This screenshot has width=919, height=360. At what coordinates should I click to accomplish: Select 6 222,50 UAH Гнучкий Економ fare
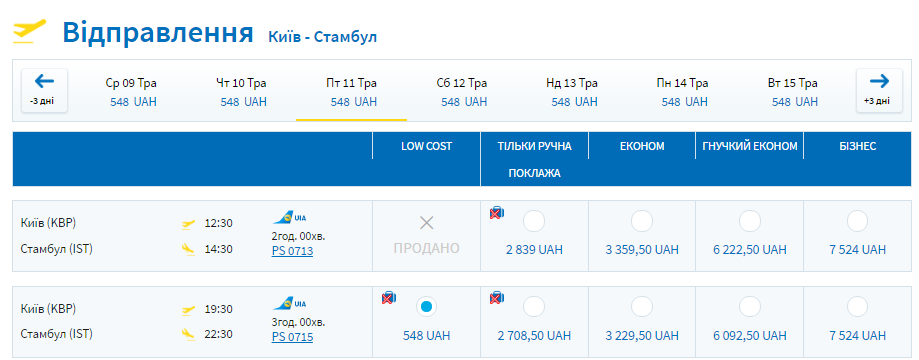pyautogui.click(x=750, y=222)
